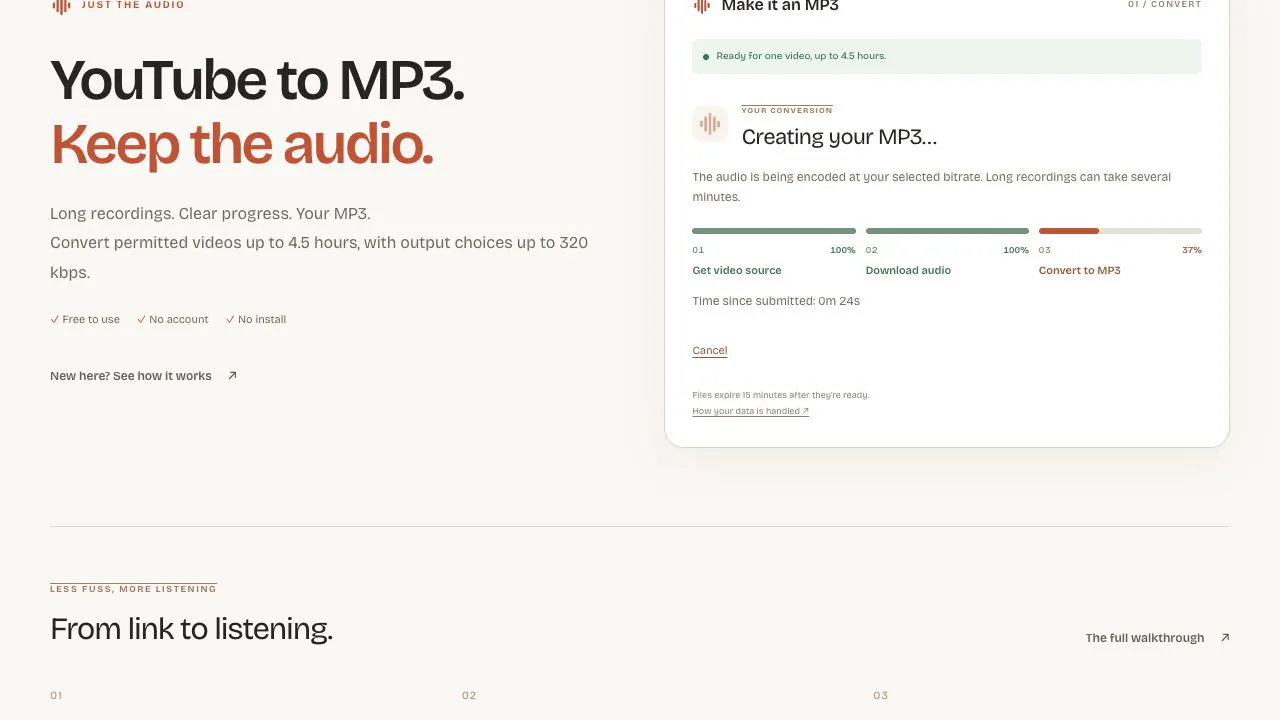The width and height of the screenshot is (1280, 720).
Task: Click LESS FUSS, MORE LISTENING label
Action: 133,589
